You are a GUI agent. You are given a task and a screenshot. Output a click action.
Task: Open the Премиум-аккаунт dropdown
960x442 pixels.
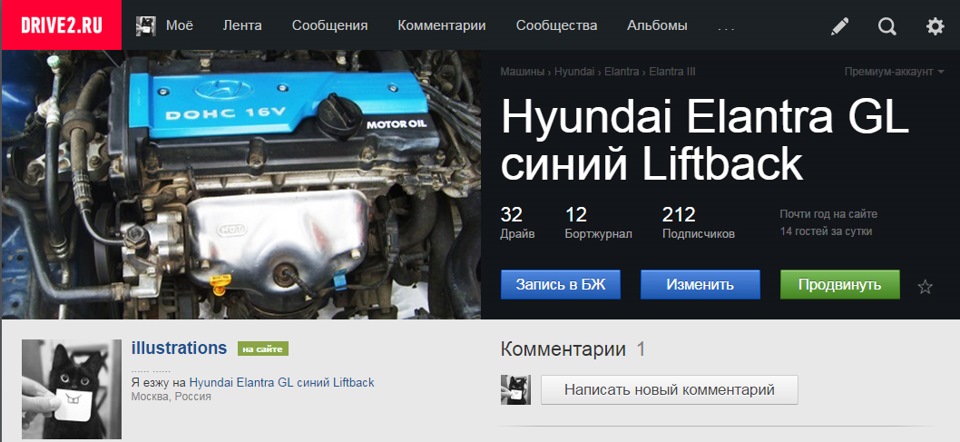coord(894,72)
